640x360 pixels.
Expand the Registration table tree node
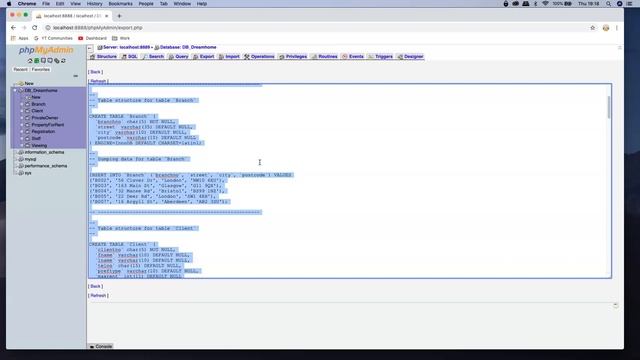(22, 132)
